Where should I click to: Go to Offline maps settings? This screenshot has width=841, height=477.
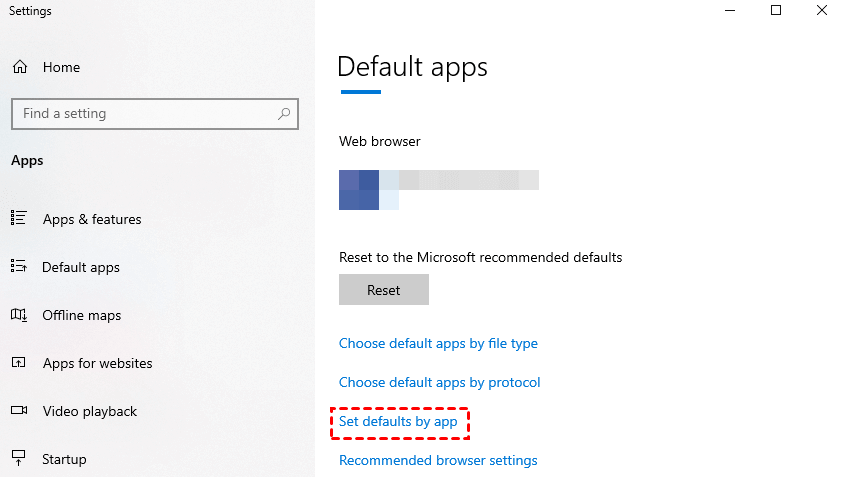[x=82, y=315]
